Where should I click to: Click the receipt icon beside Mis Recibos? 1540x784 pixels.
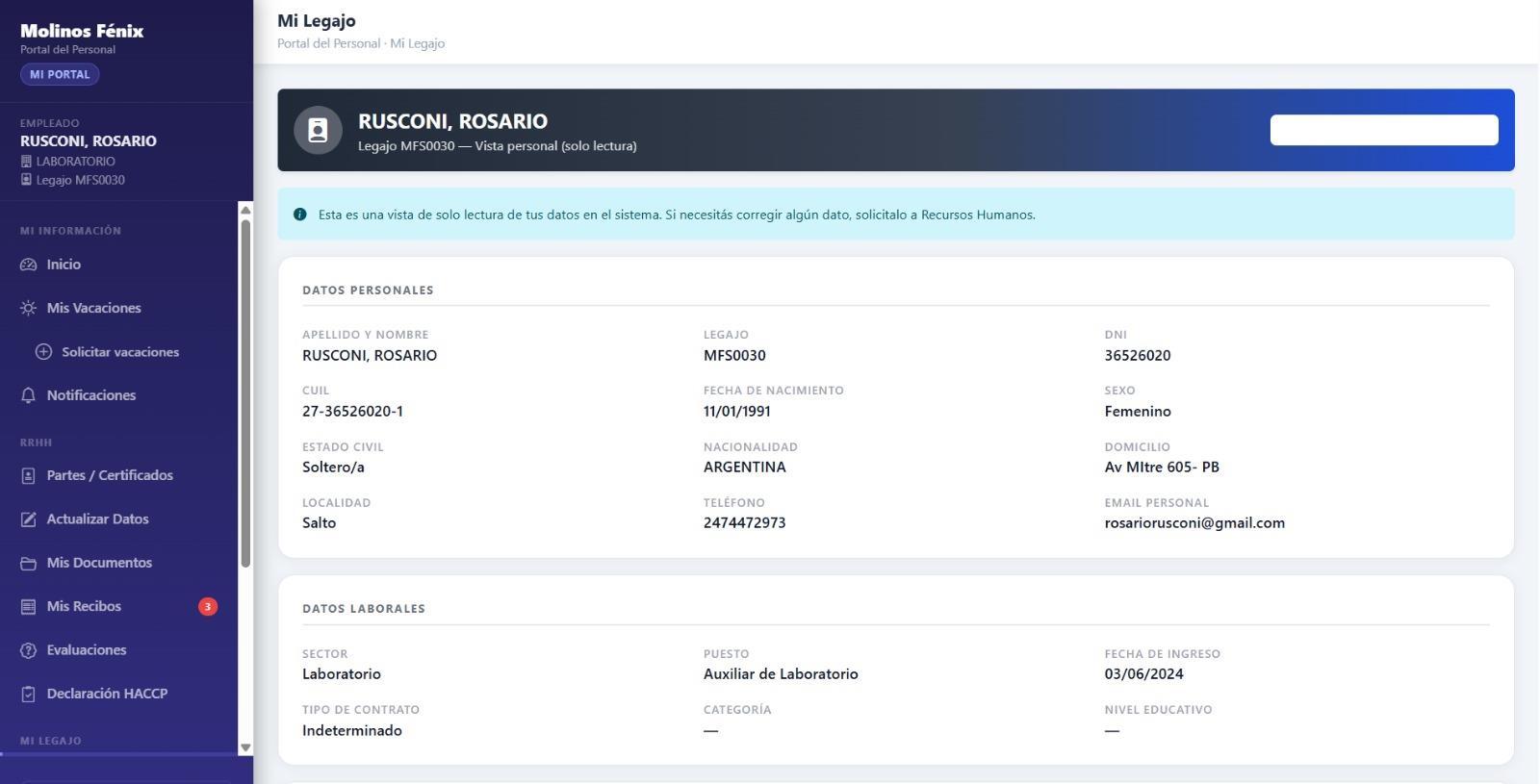28,606
